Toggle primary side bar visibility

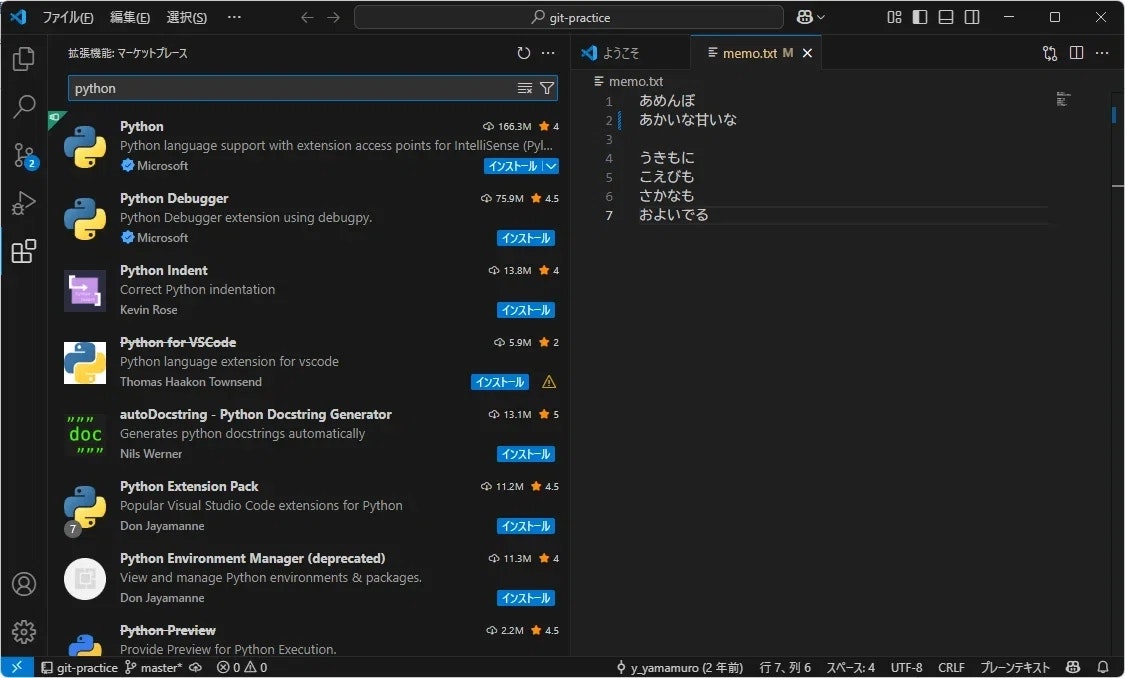click(920, 17)
